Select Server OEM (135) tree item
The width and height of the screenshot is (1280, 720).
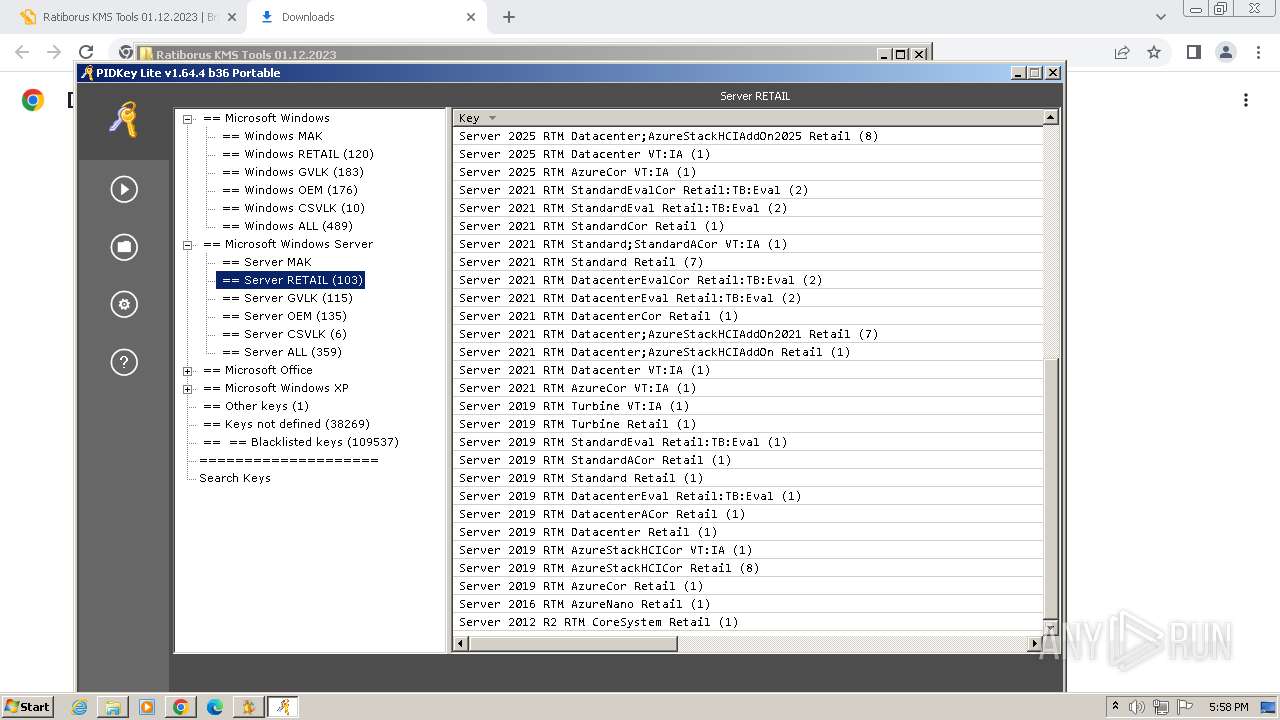(284, 316)
